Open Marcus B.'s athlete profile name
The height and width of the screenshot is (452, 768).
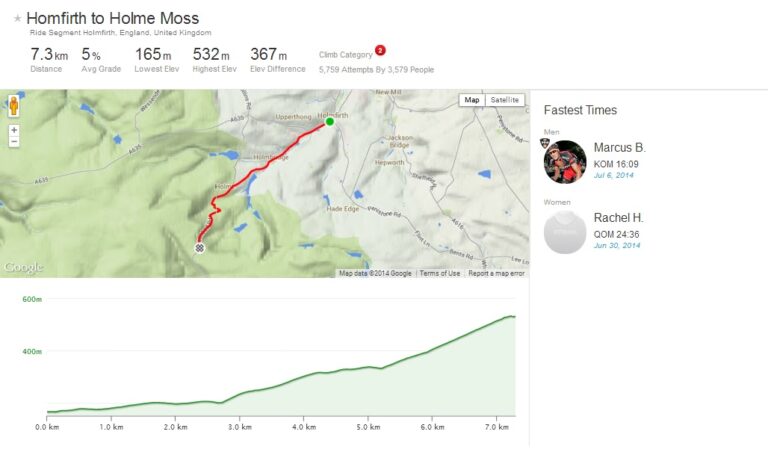(619, 148)
